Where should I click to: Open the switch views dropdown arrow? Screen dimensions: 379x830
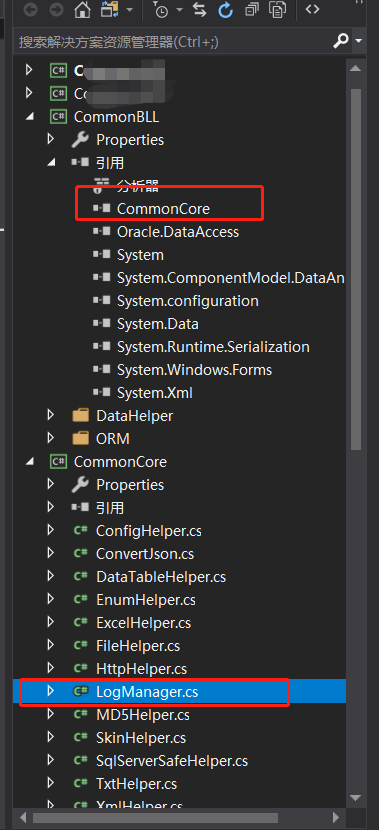click(x=130, y=11)
